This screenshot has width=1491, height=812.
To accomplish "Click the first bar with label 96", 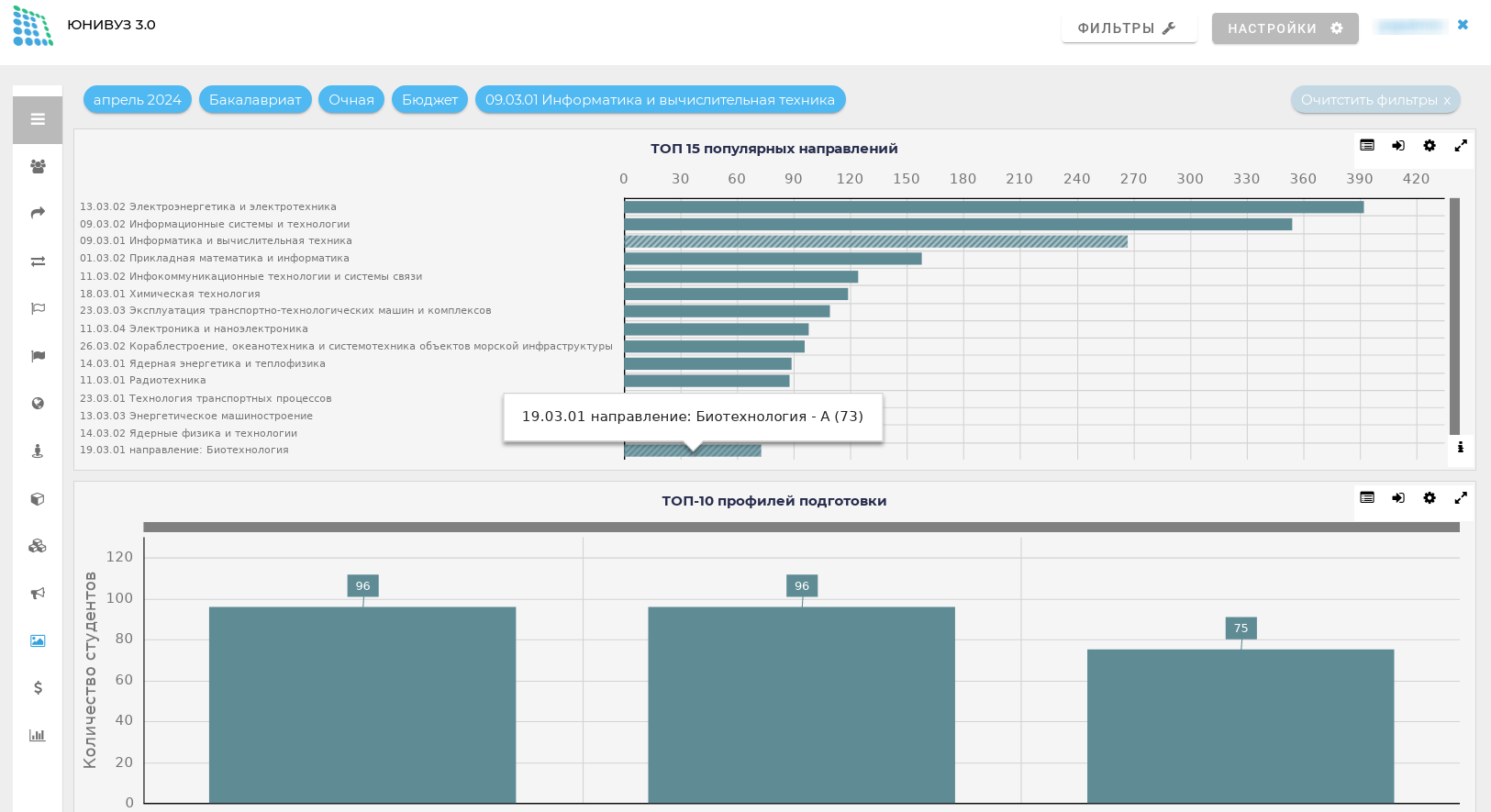I will coord(362,705).
